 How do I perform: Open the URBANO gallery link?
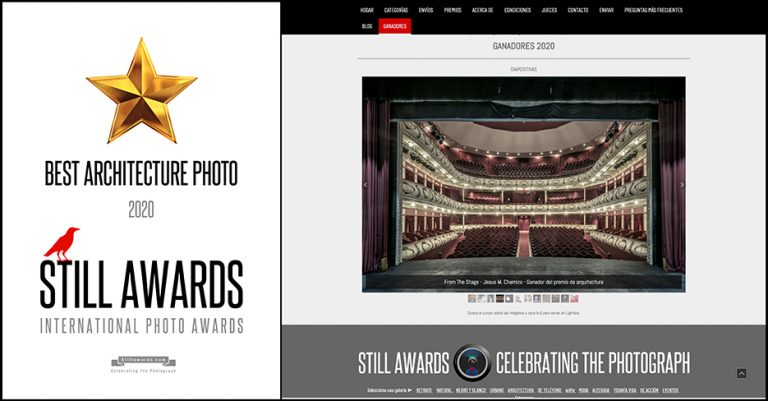[x=497, y=390]
